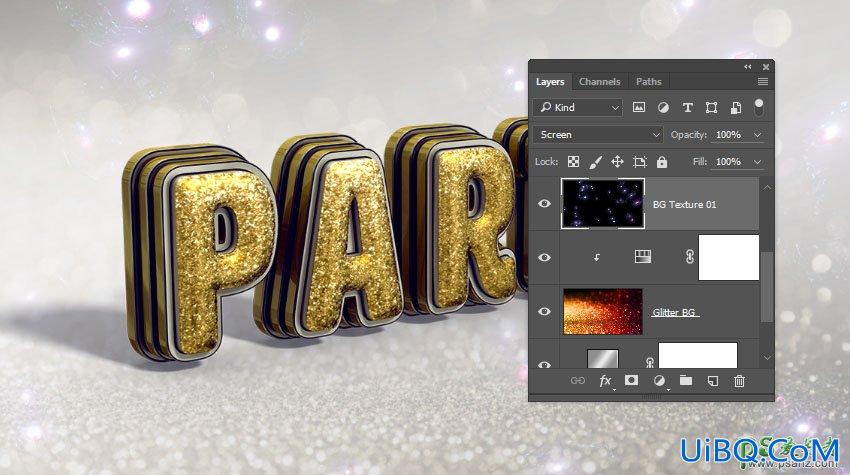
Task: Click the Opacity 100% value field
Action: (x=729, y=134)
